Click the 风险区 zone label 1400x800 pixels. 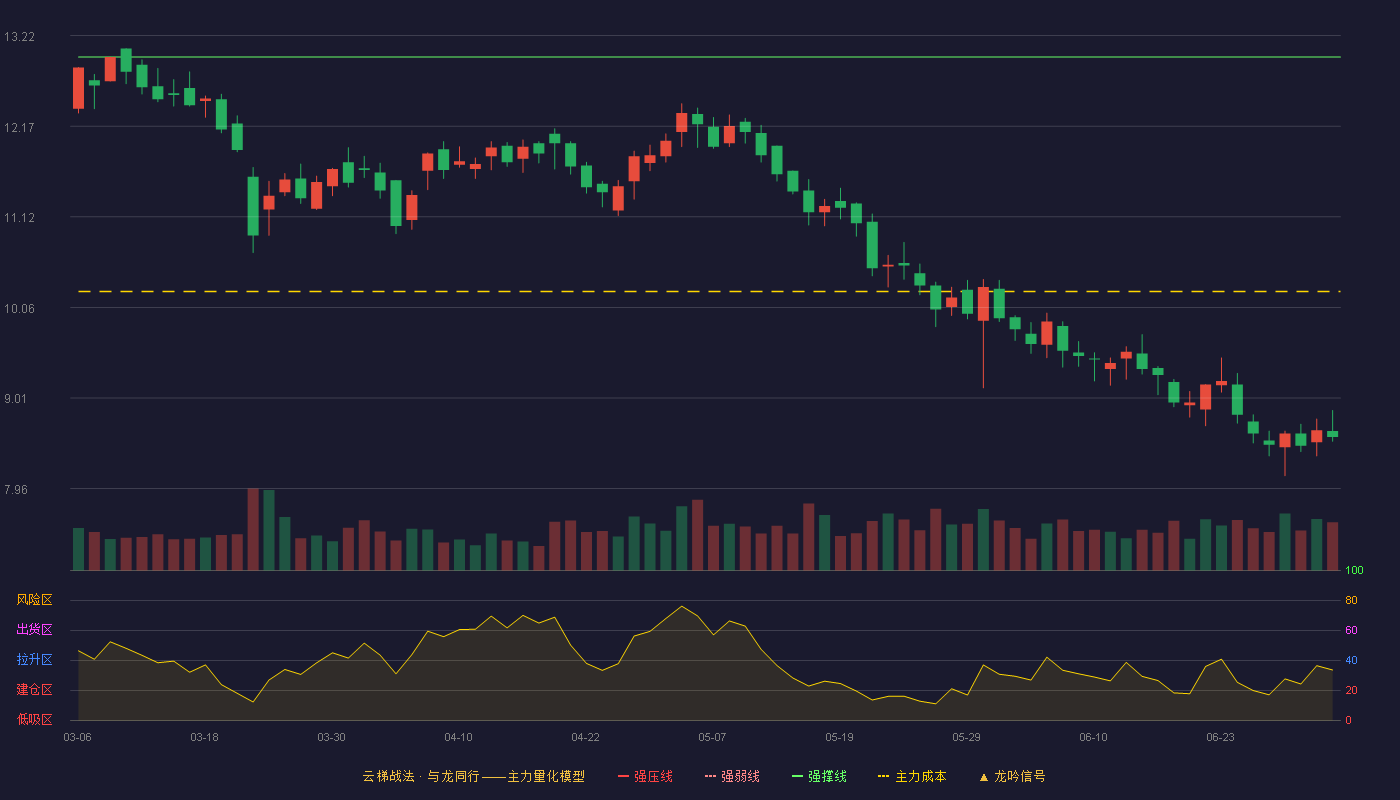coord(34,600)
